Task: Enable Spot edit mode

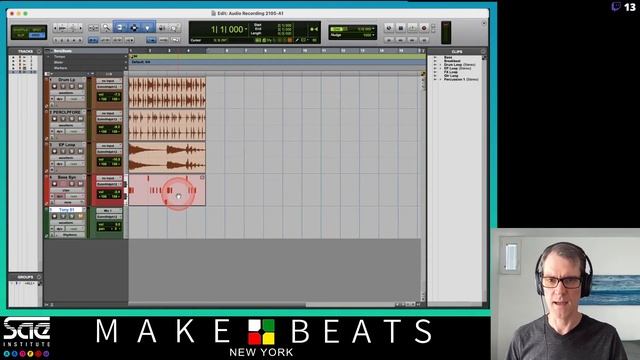Action: [38, 30]
